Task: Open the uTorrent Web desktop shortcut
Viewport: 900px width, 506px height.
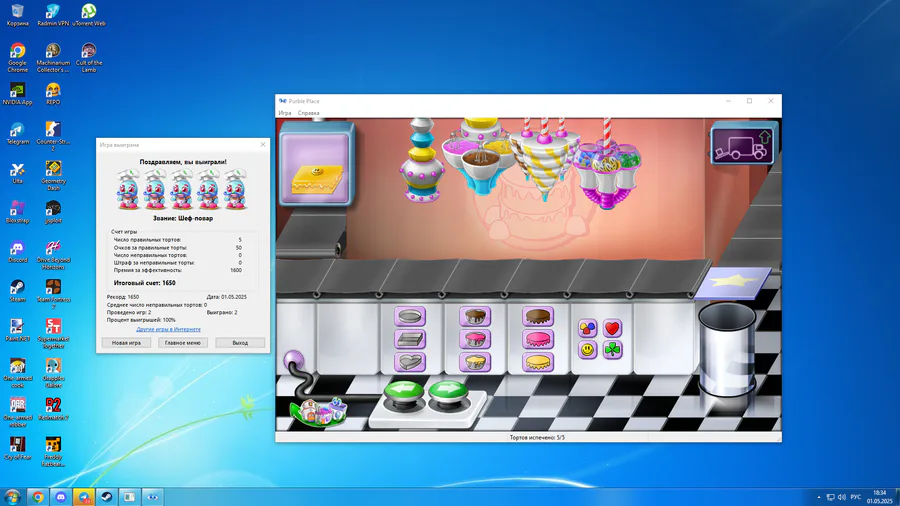Action: tap(89, 15)
